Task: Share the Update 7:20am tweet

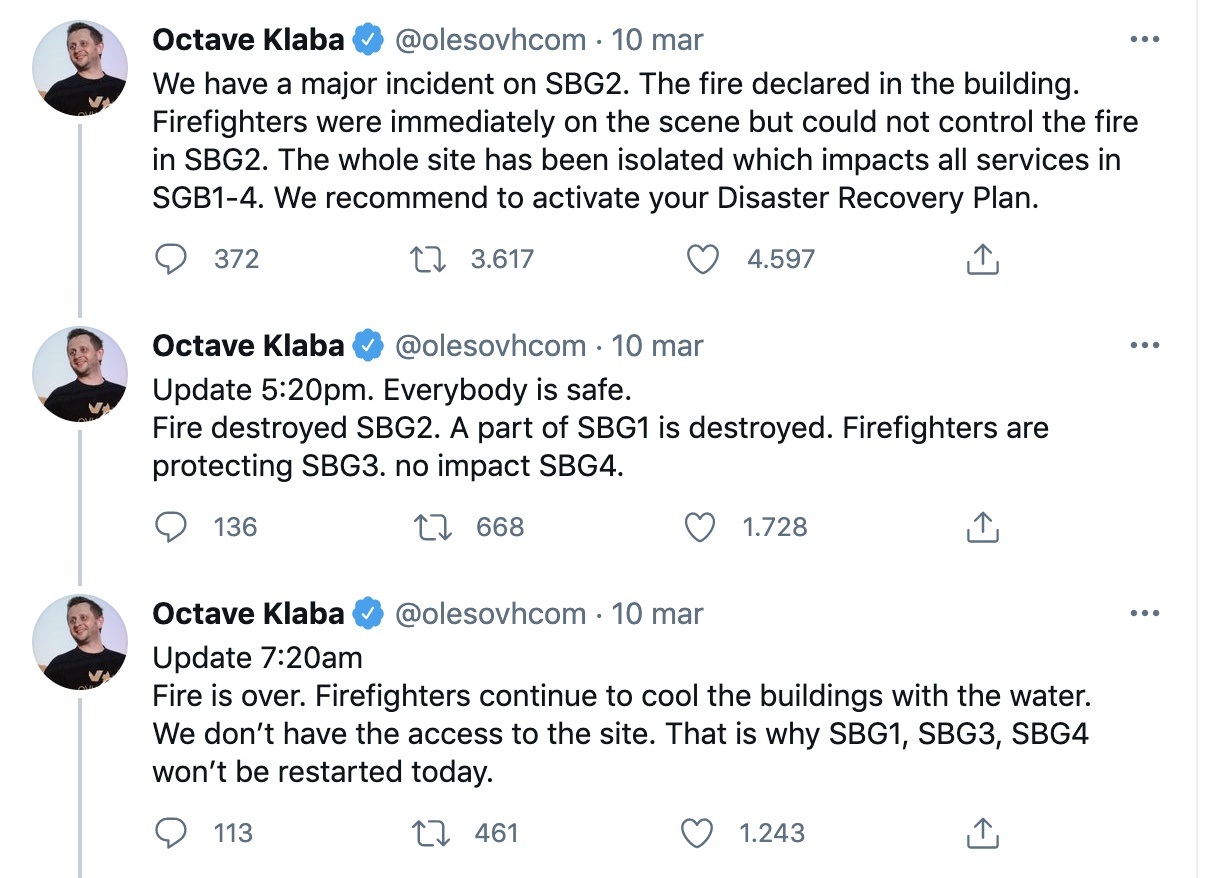Action: coord(982,833)
